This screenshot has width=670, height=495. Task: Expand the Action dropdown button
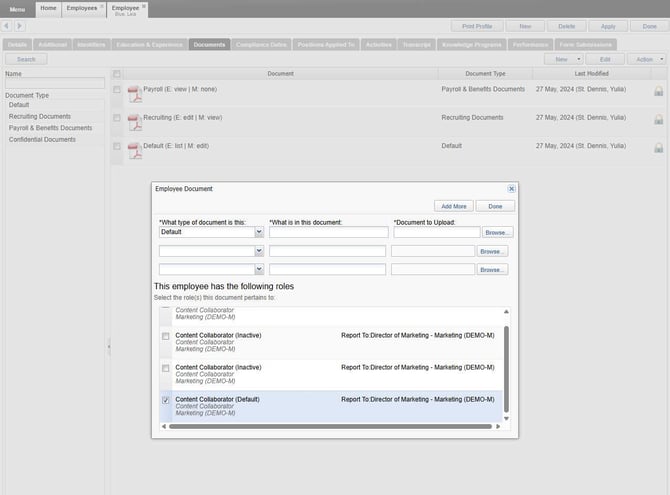coord(645,59)
